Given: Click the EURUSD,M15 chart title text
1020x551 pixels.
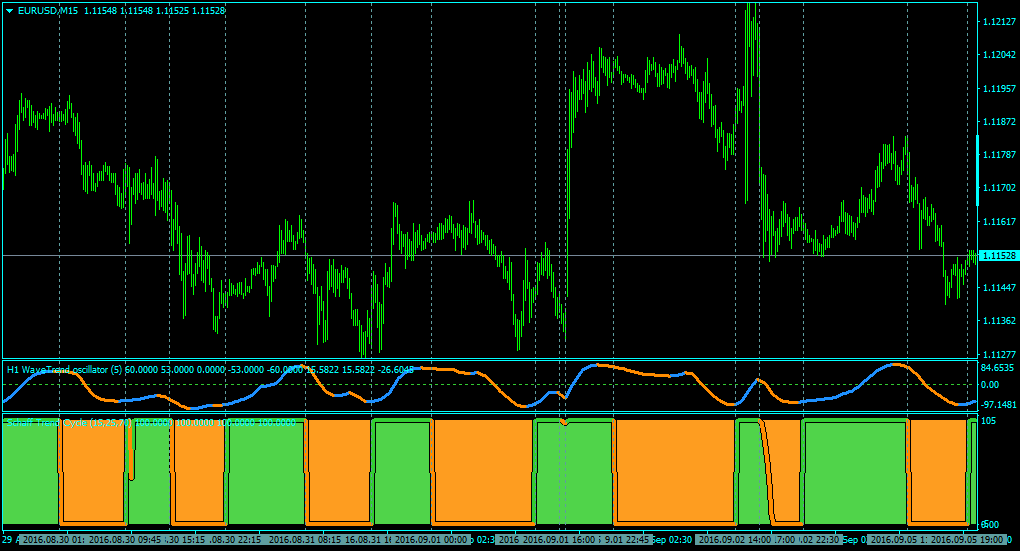Looking at the screenshot, I should pos(49,11).
